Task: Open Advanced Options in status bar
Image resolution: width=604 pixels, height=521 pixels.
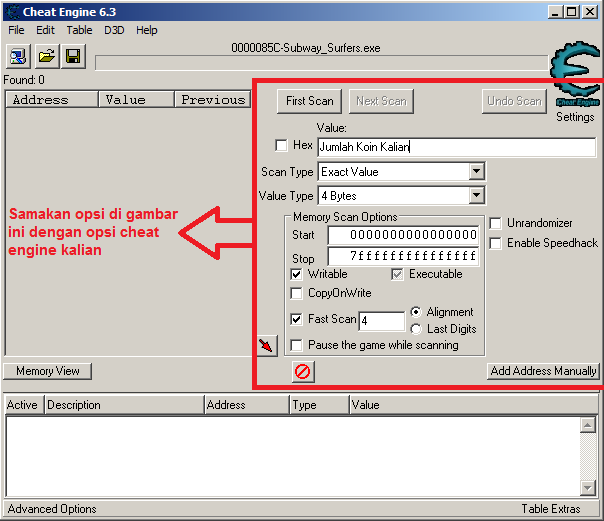Action: (52, 509)
